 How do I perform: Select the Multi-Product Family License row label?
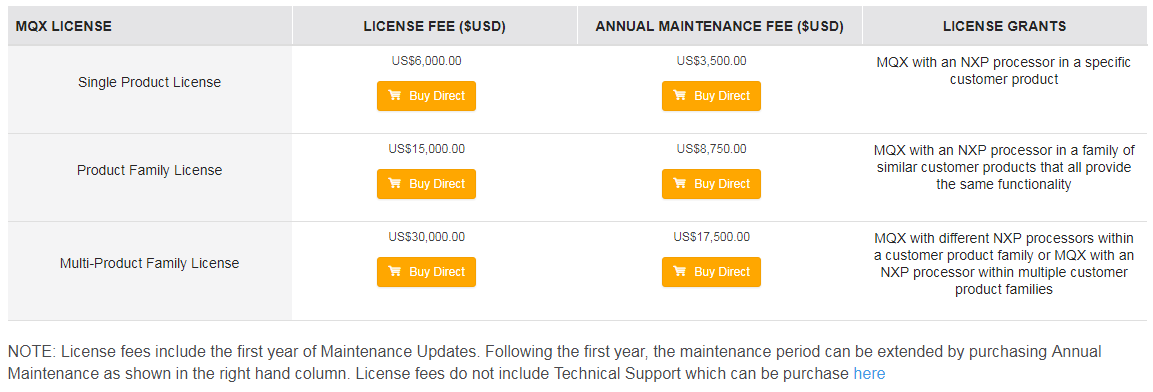click(149, 263)
